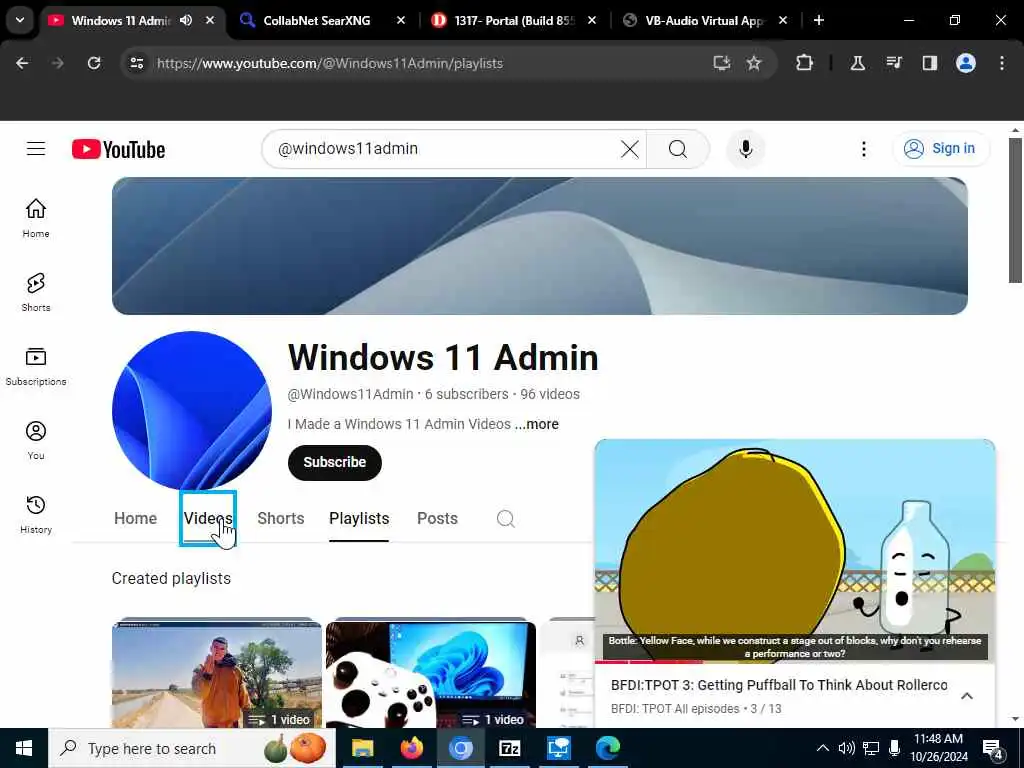Switch to the VB-Audio Virtual Apps tab
This screenshot has height=768, width=1024.
coord(704,20)
